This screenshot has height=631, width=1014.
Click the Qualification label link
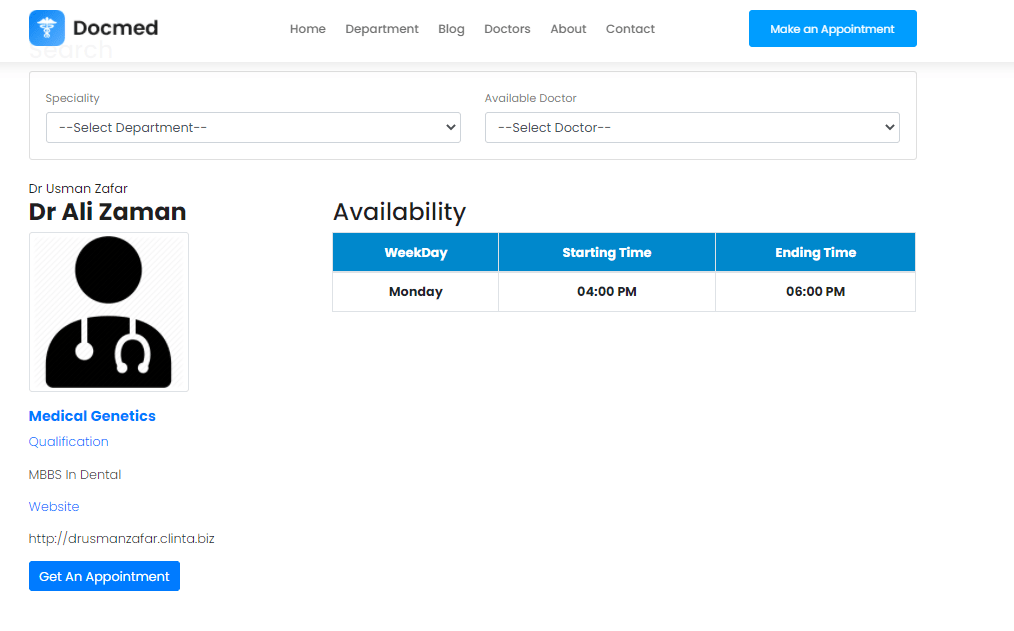coord(69,442)
